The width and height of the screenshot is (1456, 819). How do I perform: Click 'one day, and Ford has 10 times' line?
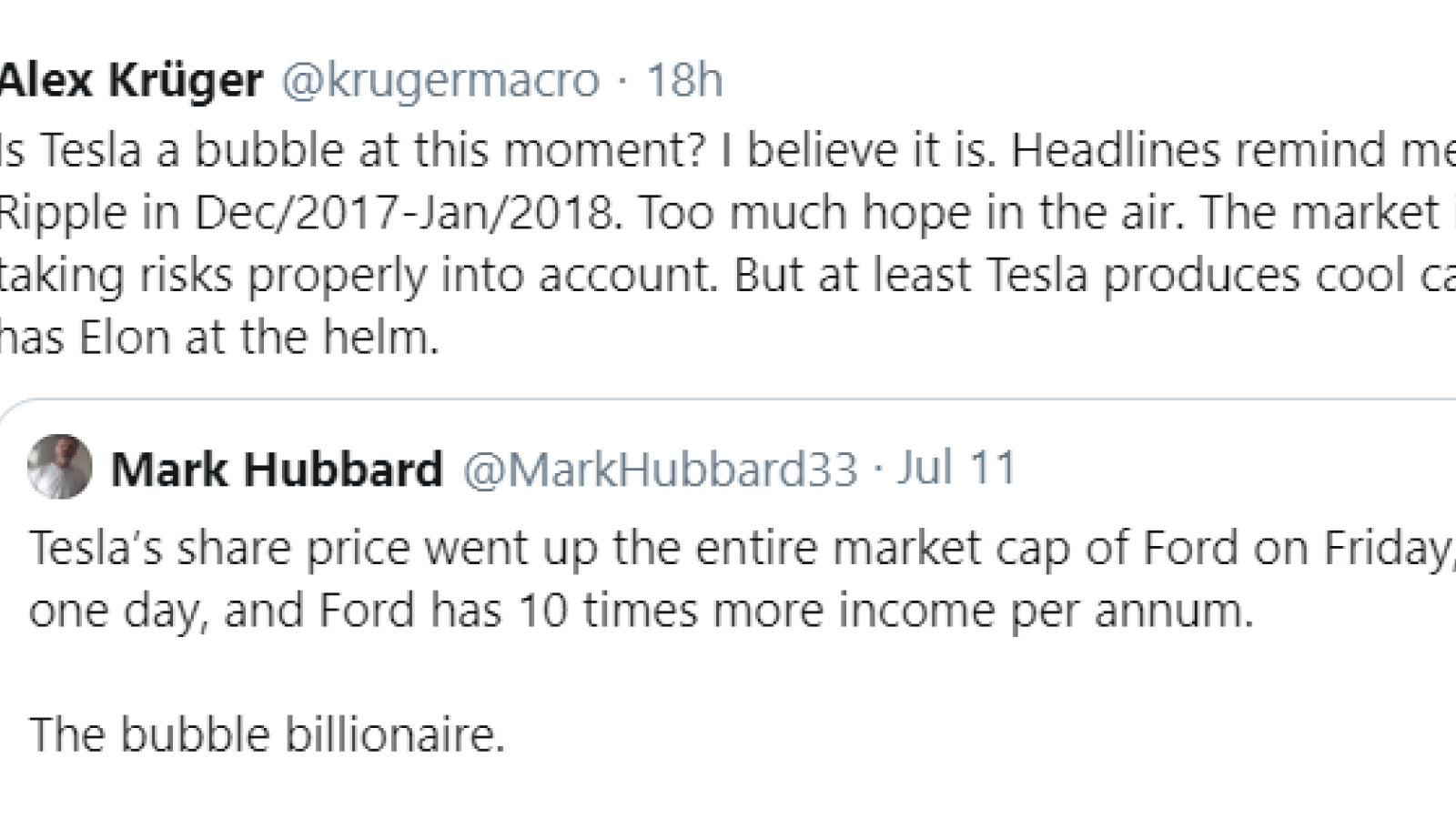point(642,611)
